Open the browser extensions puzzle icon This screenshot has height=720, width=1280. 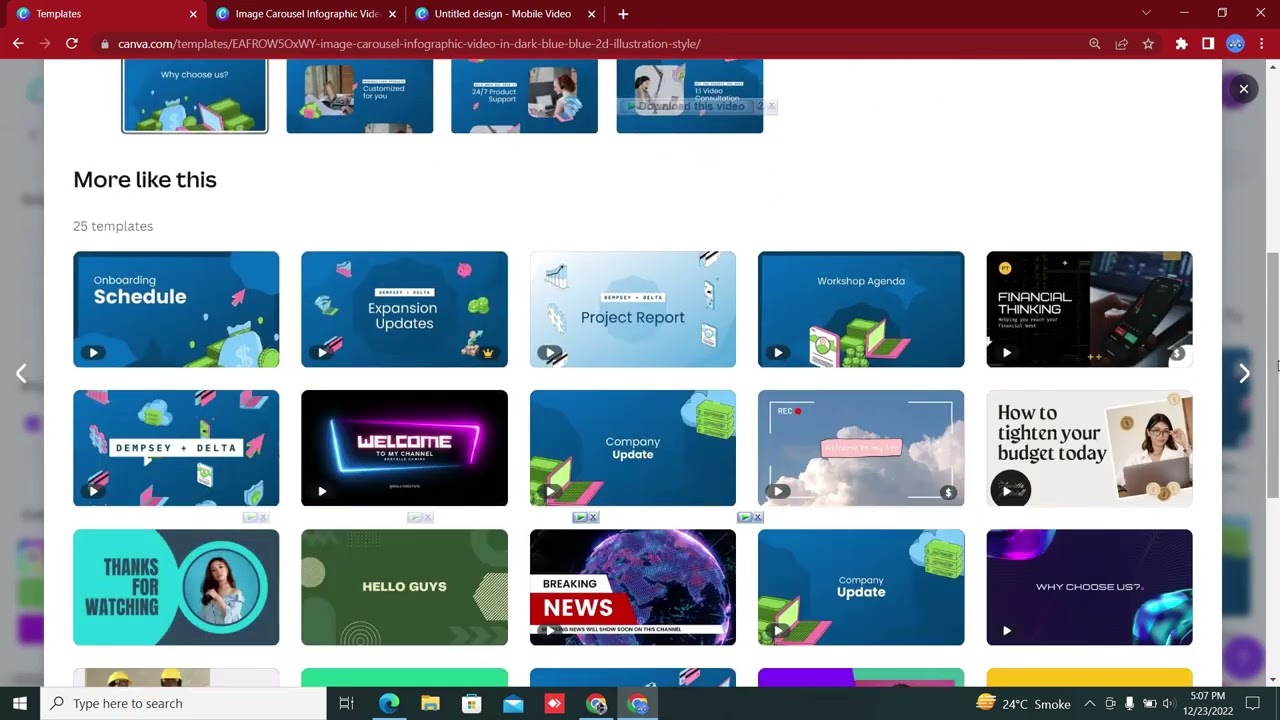coord(1181,44)
